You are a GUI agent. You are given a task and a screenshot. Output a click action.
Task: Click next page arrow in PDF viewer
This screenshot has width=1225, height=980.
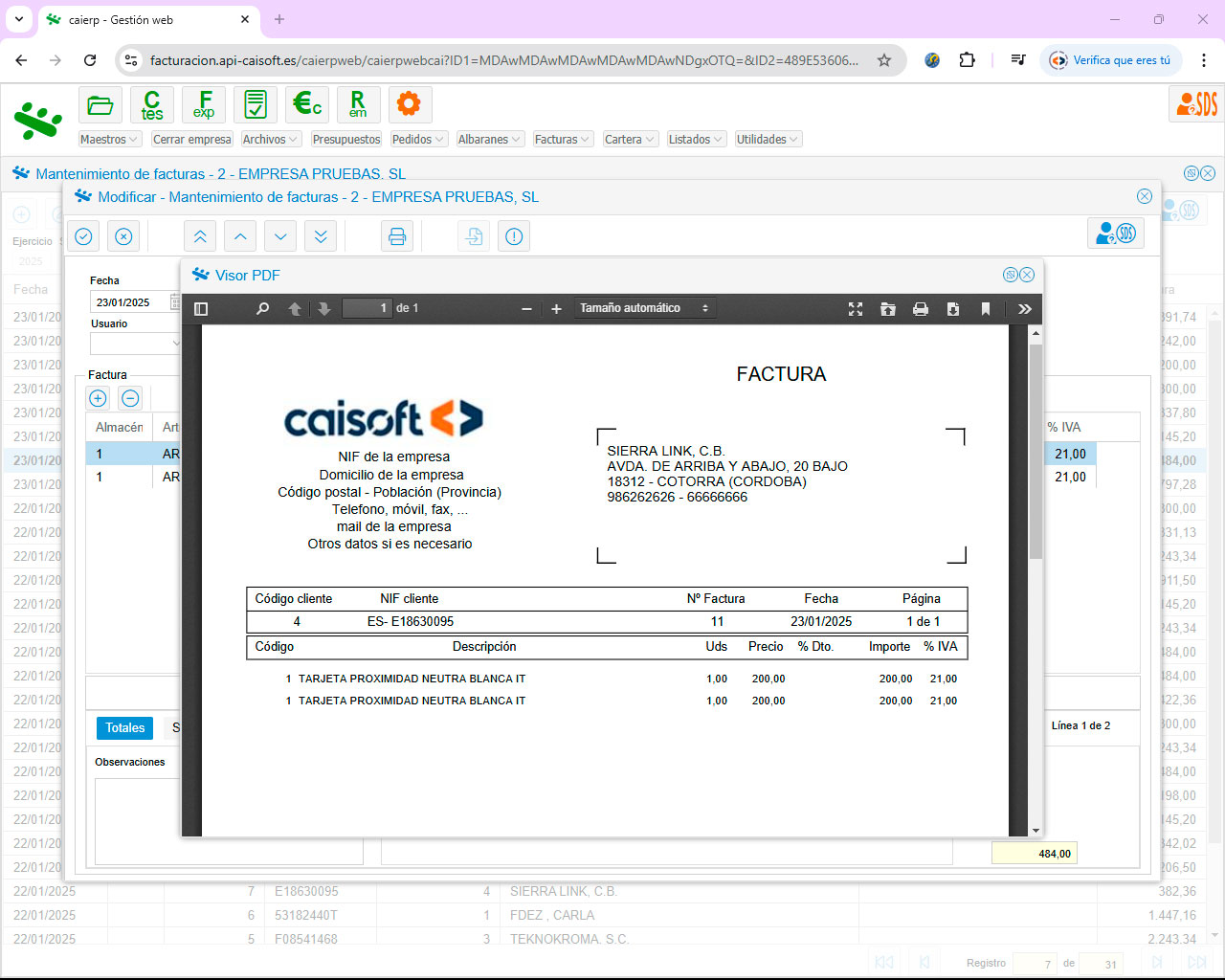[324, 308]
